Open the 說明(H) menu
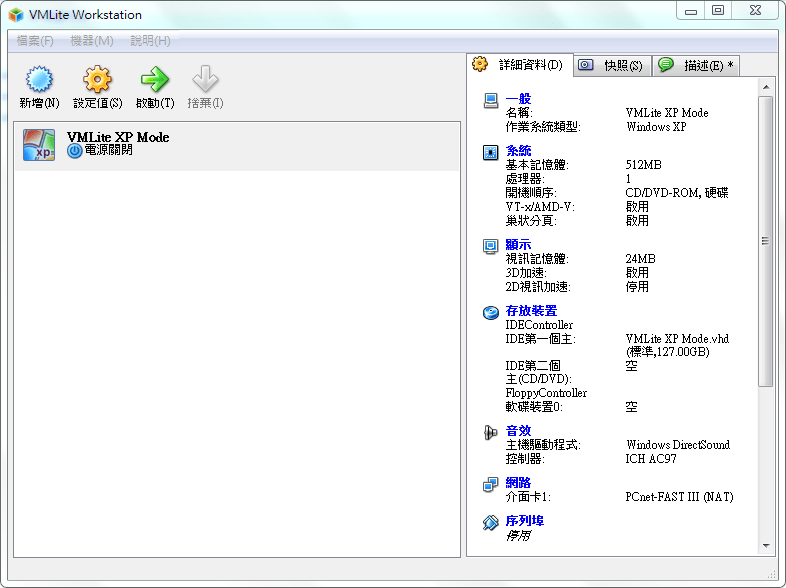786x588 pixels. click(x=150, y=41)
